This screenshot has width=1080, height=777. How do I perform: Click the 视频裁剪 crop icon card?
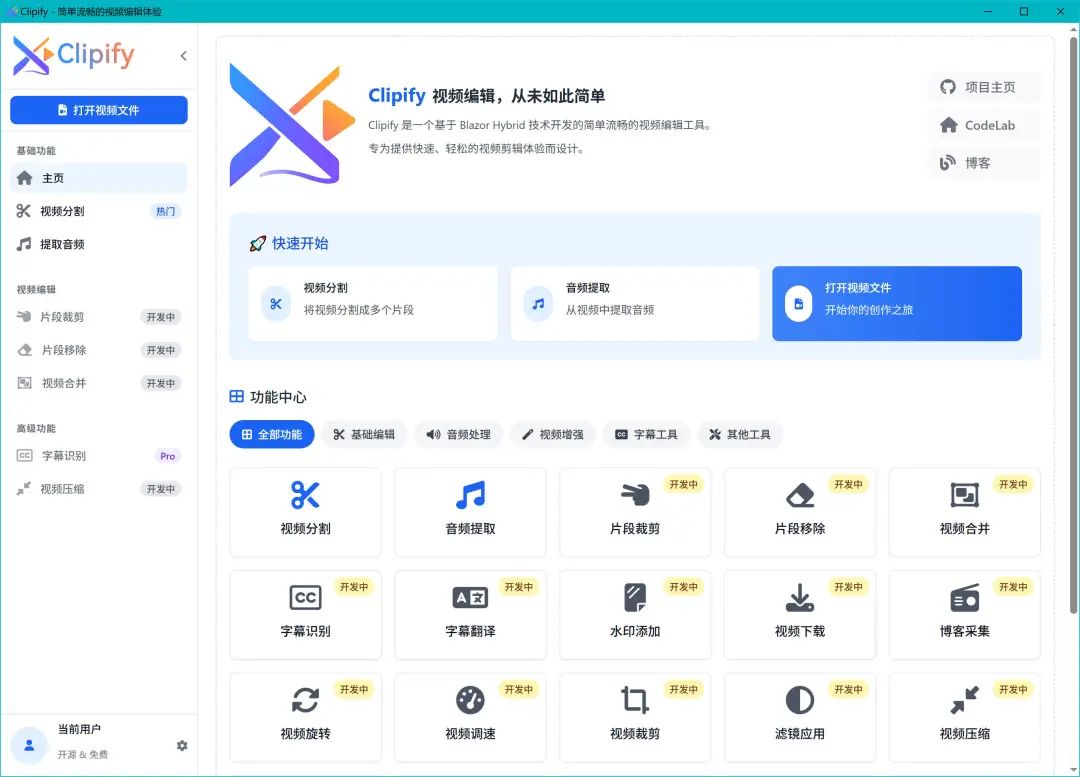[x=635, y=717]
